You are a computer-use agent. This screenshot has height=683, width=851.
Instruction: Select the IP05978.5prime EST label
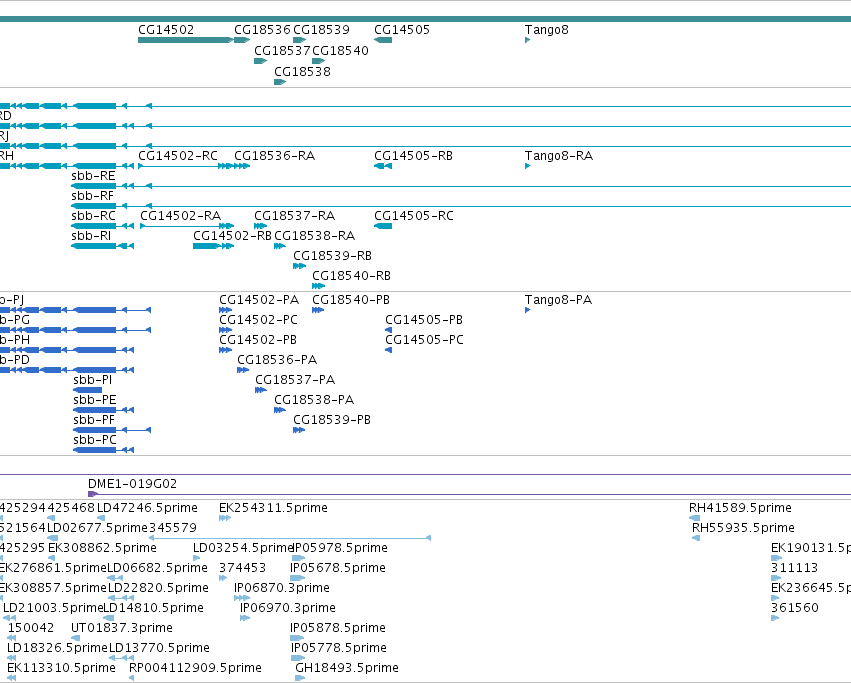(340, 548)
